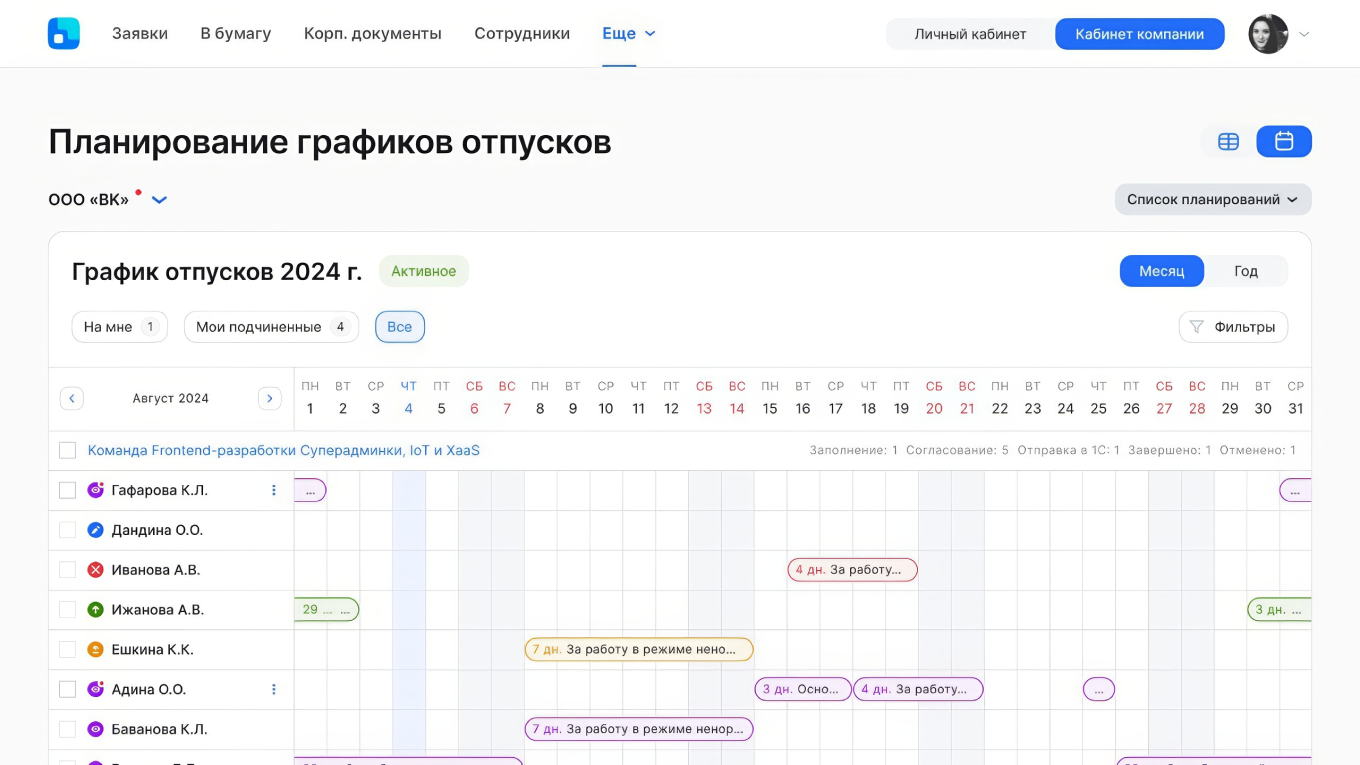Click the next month arrow beside Август 2024
1360x765 pixels.
[x=270, y=398]
